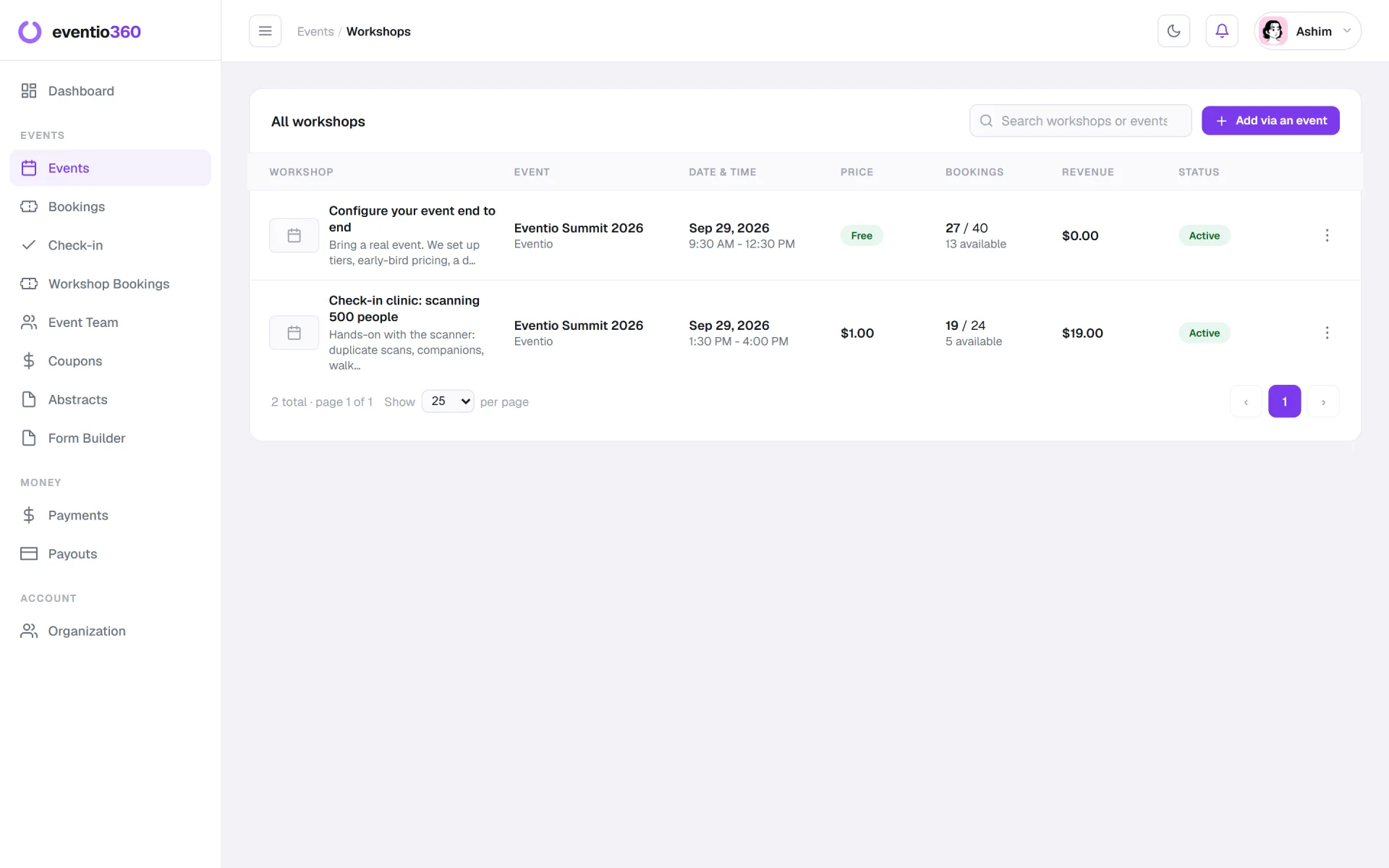
Task: Go to the previous page arrow
Action: [1246, 401]
